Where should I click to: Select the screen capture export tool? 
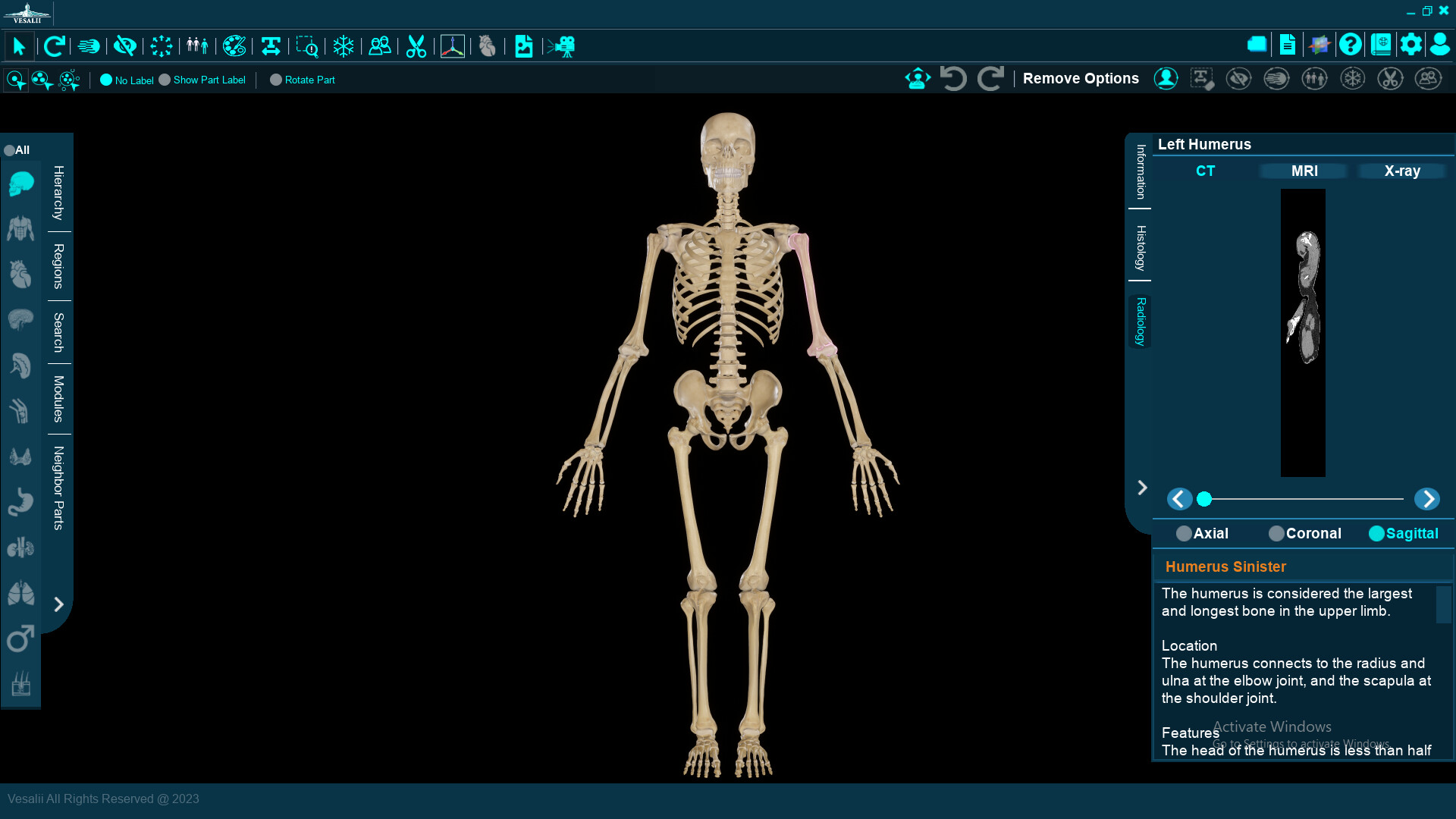(x=524, y=46)
